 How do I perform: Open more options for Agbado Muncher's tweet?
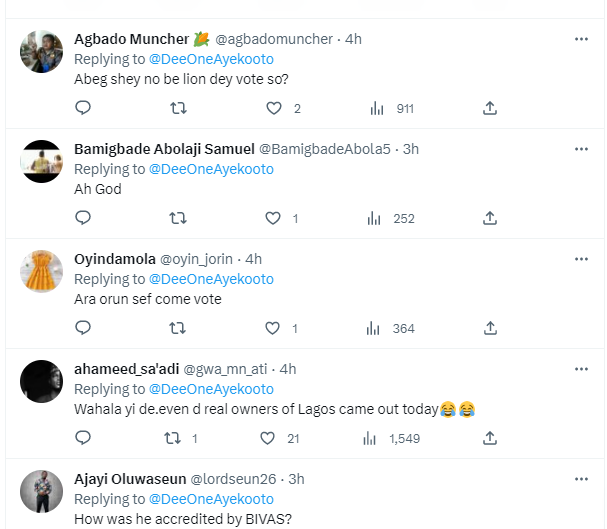(581, 39)
